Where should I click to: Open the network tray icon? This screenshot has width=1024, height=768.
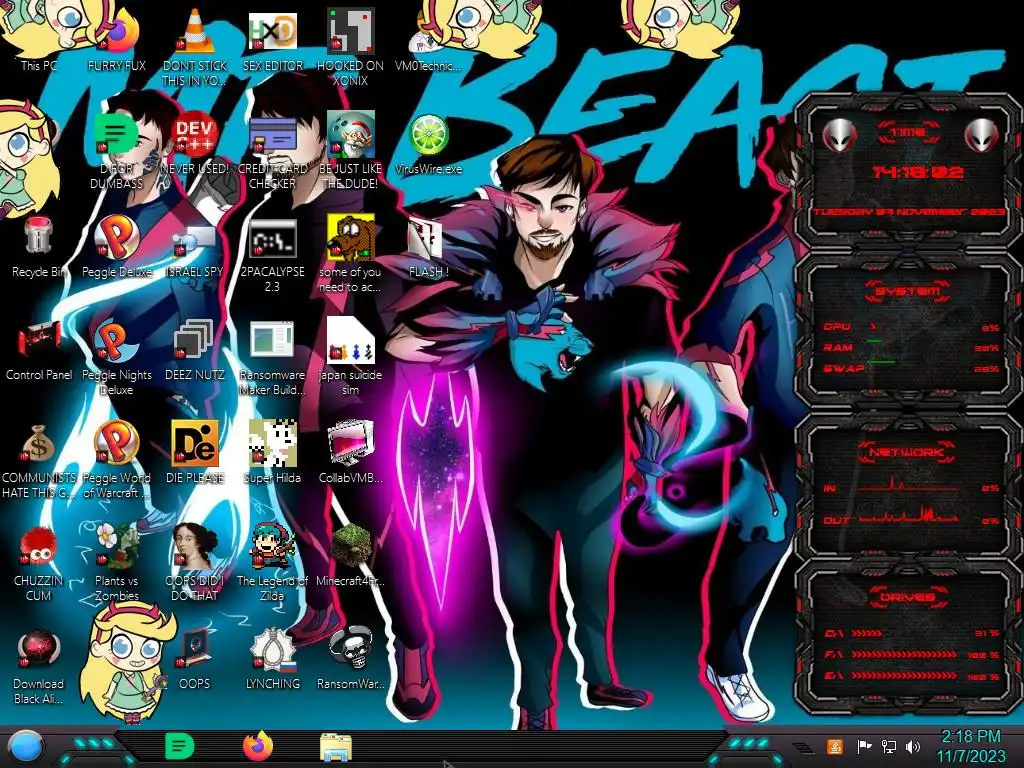(x=889, y=746)
